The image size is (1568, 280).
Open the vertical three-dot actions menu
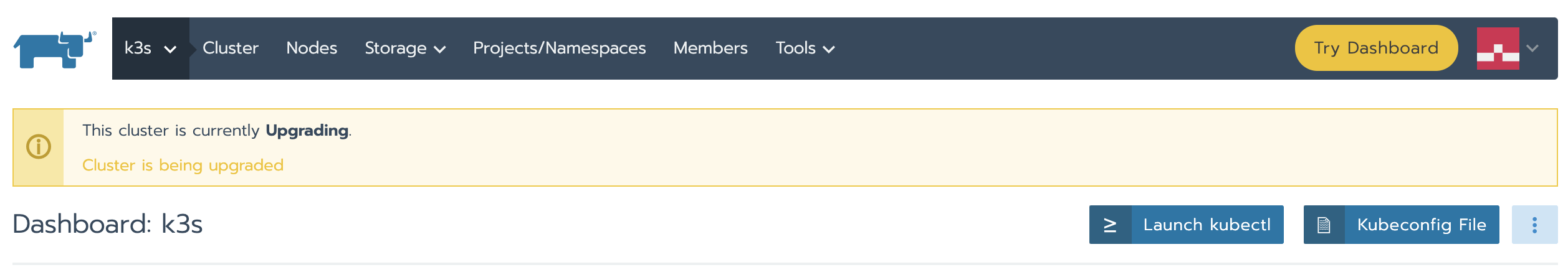click(1534, 225)
